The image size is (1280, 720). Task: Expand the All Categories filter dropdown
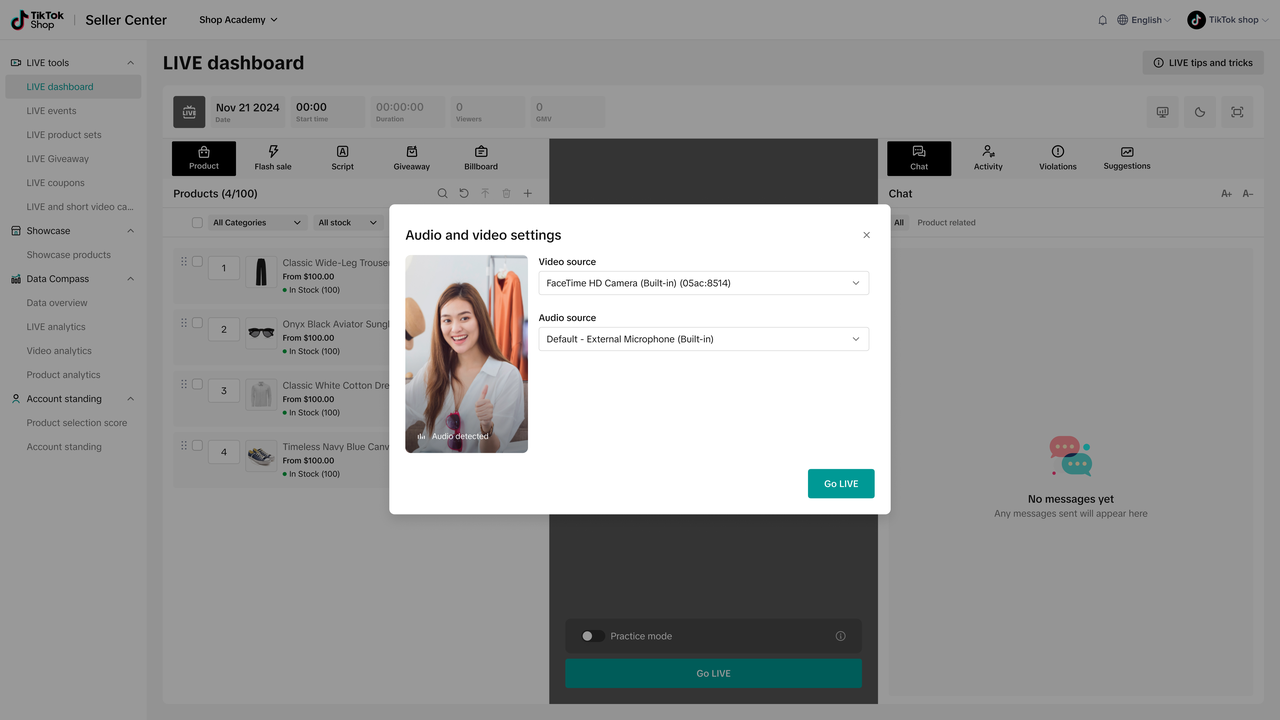[256, 223]
